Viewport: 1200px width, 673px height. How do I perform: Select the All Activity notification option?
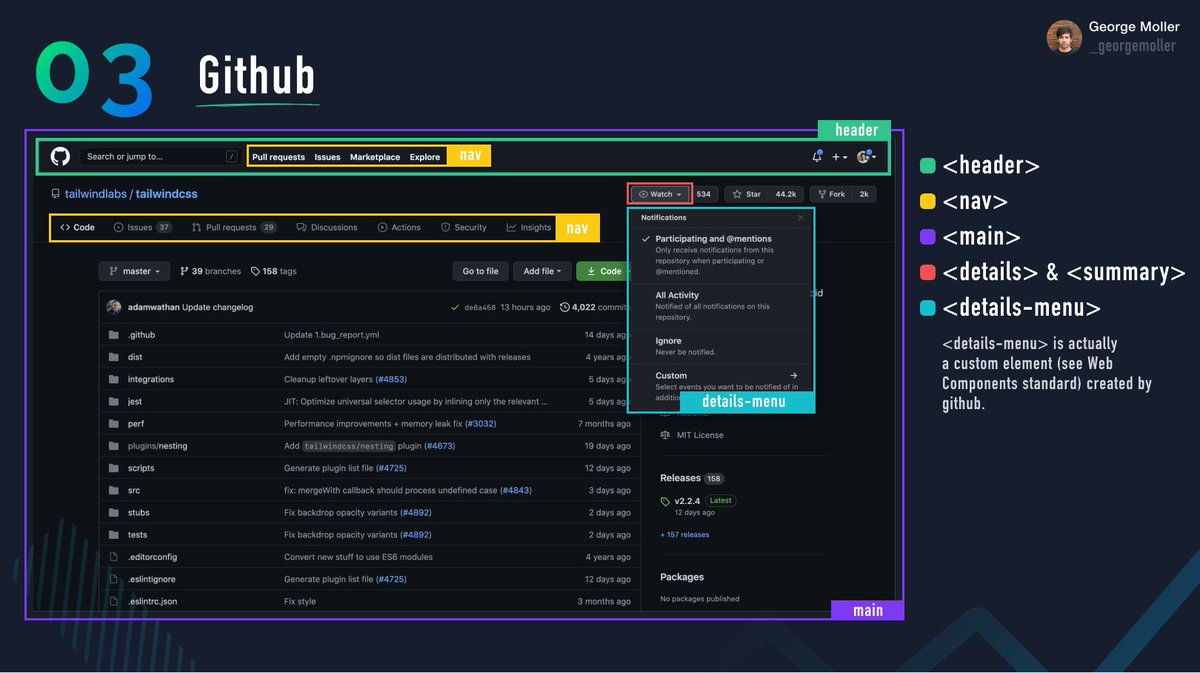(721, 306)
